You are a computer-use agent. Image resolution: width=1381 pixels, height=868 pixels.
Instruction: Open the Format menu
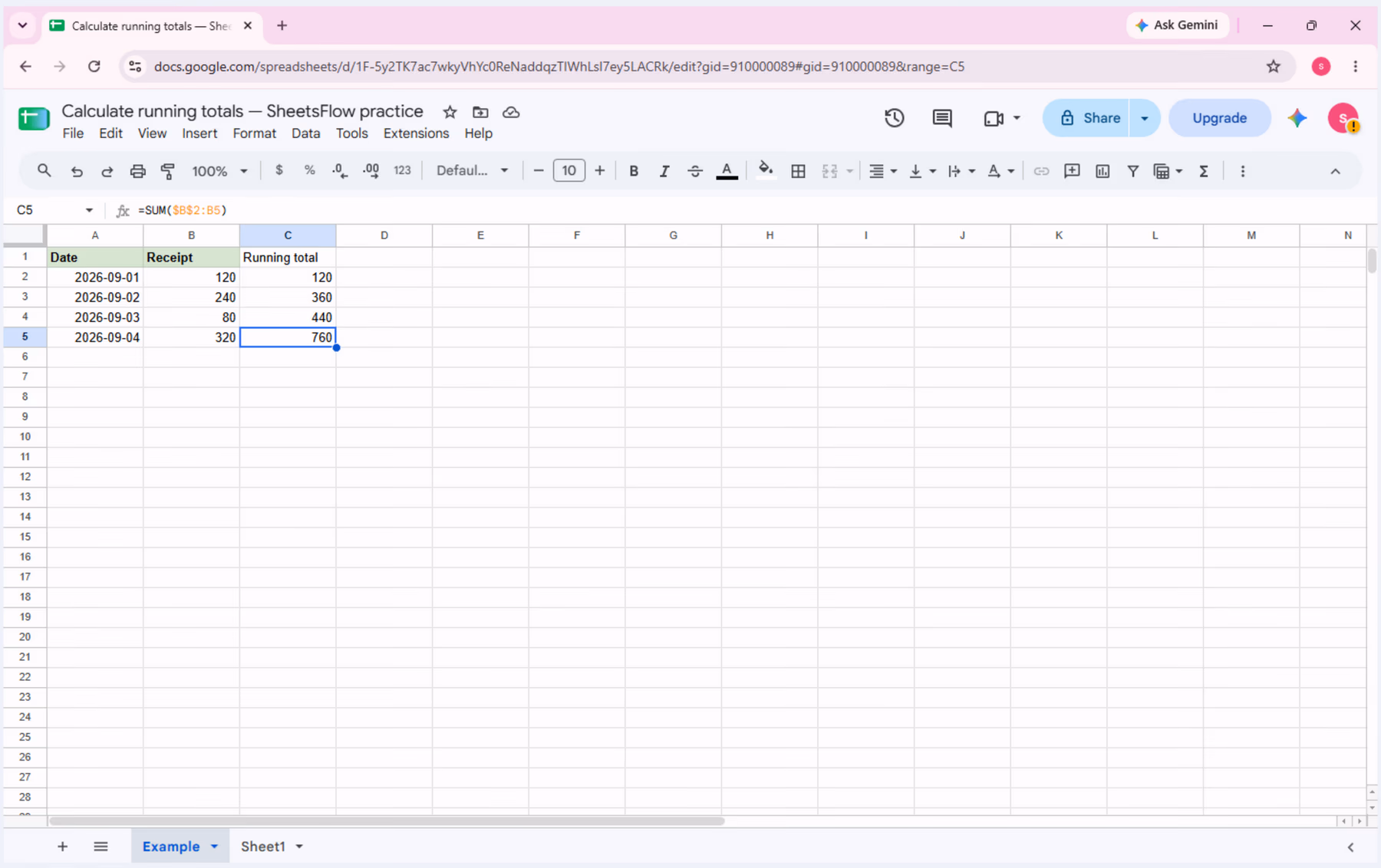point(254,133)
